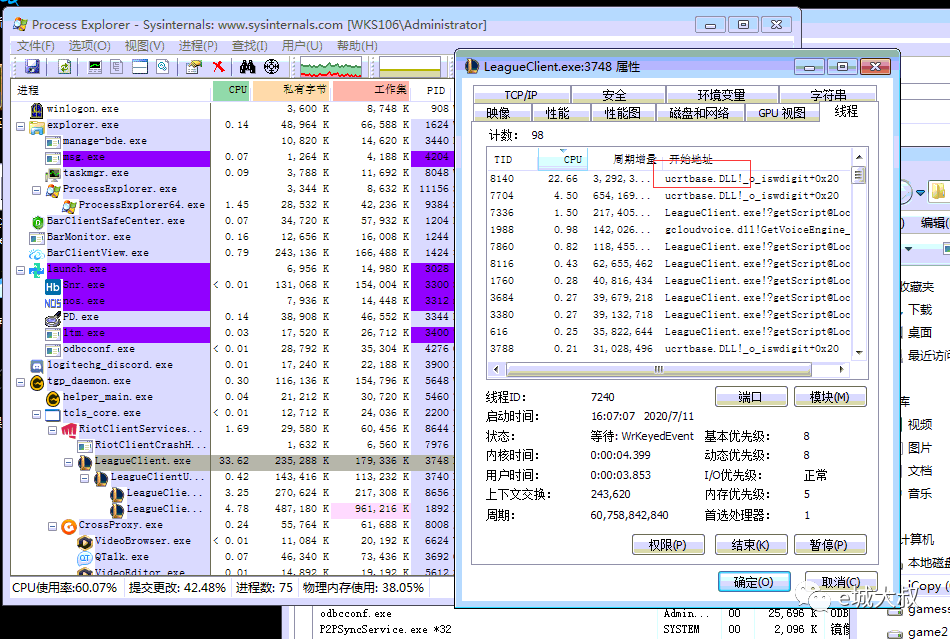The width and height of the screenshot is (950, 639).
Task: Collapse the explorer.exe process tree
Action: (x=21, y=126)
